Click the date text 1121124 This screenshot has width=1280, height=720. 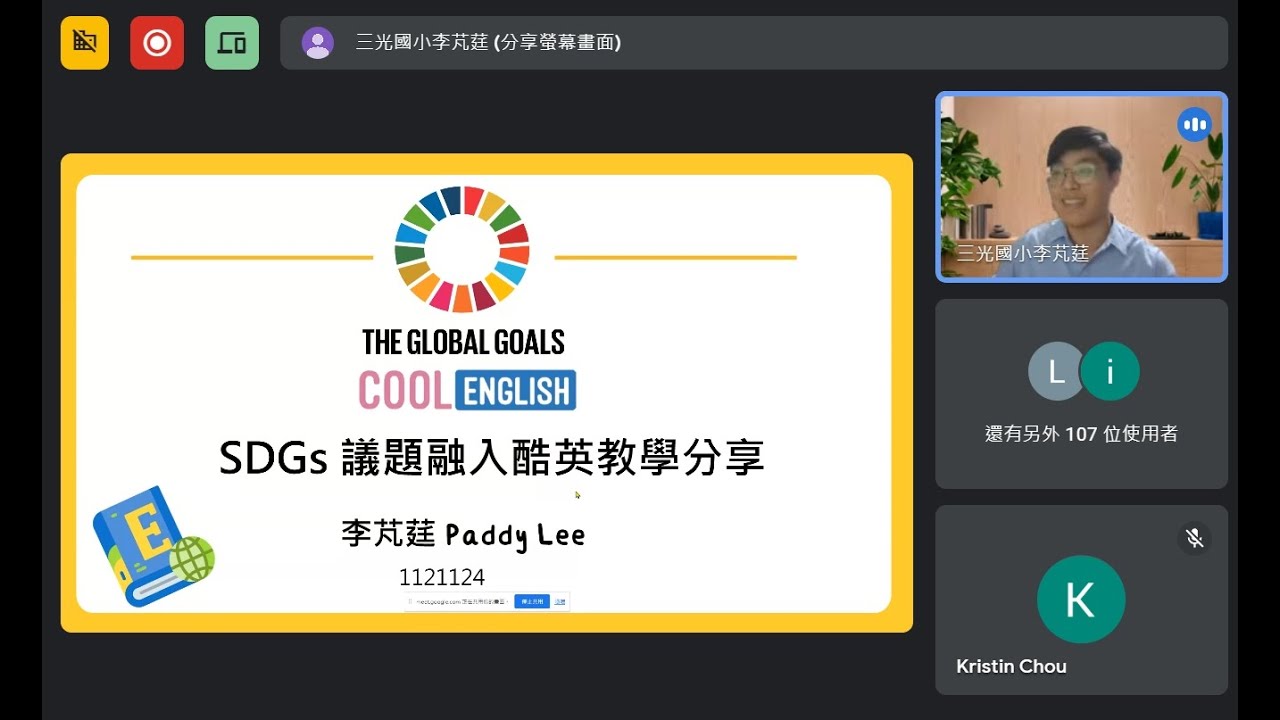pyautogui.click(x=441, y=577)
